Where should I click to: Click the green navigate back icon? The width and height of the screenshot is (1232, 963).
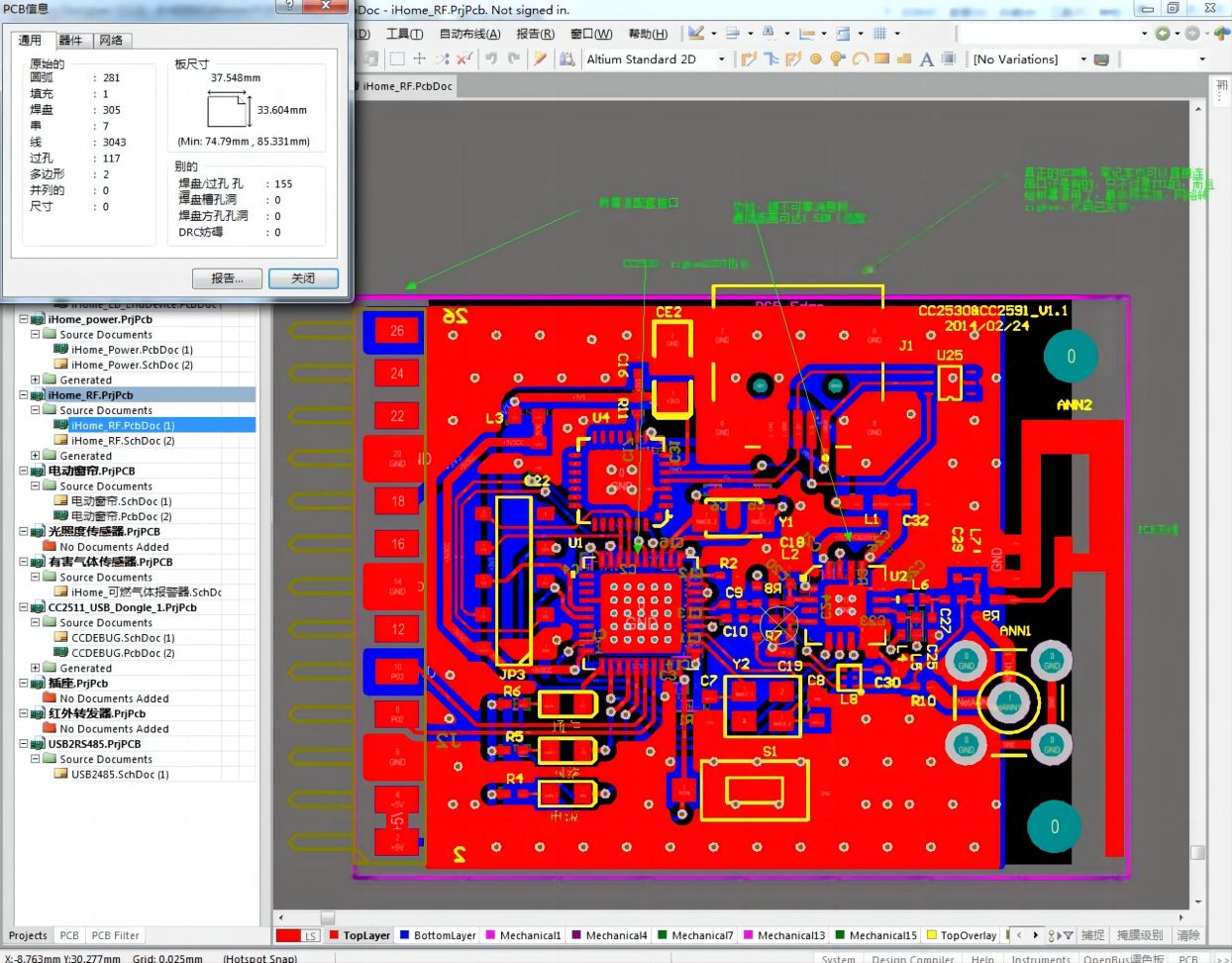1163,33
